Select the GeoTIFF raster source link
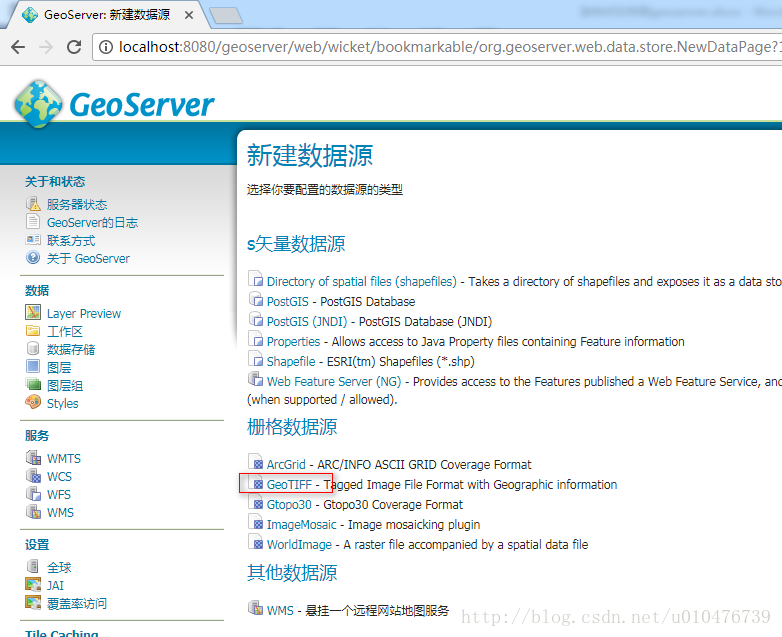 (x=289, y=485)
